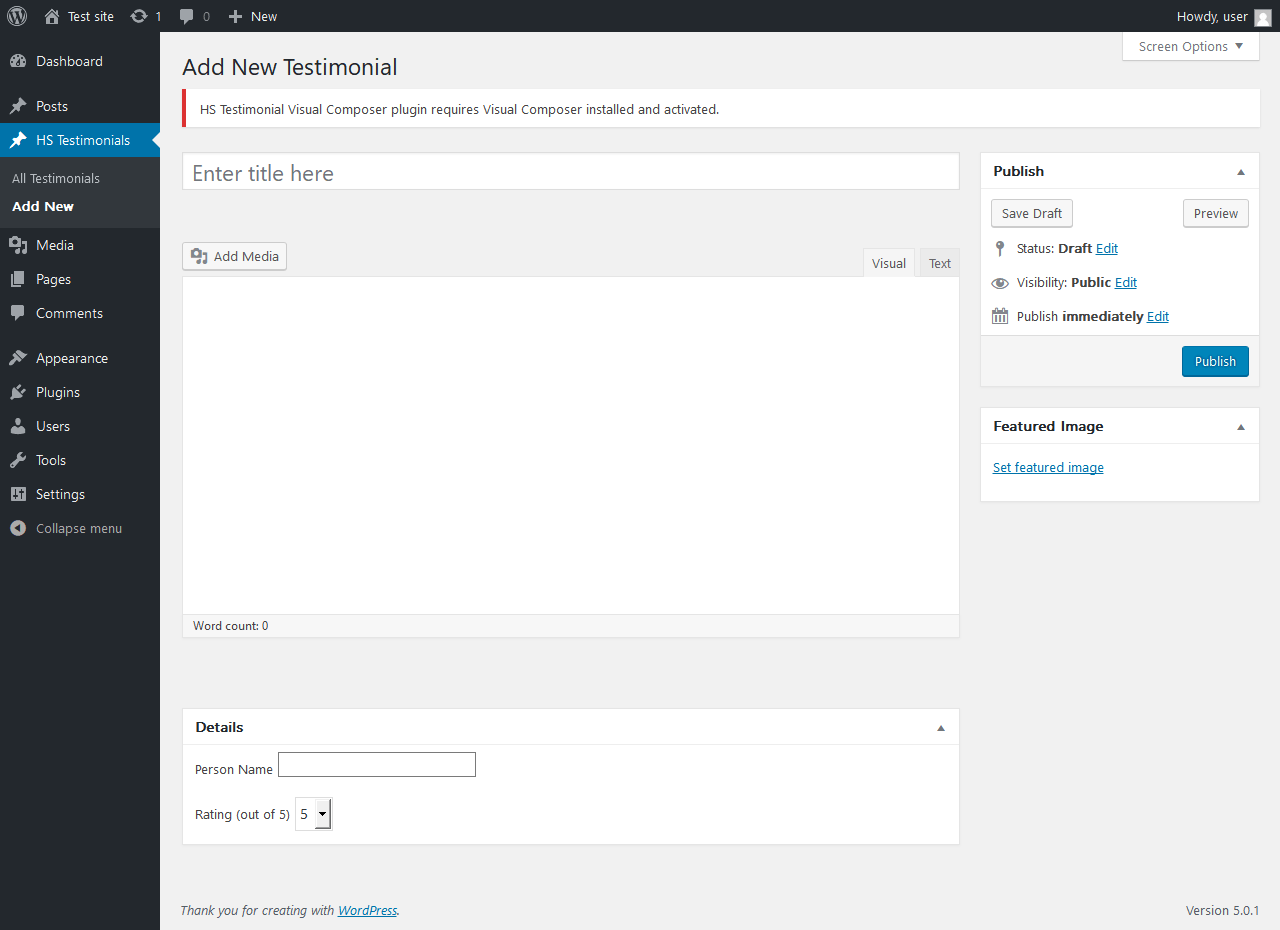Click the Add Media button
1280x930 pixels.
click(234, 256)
